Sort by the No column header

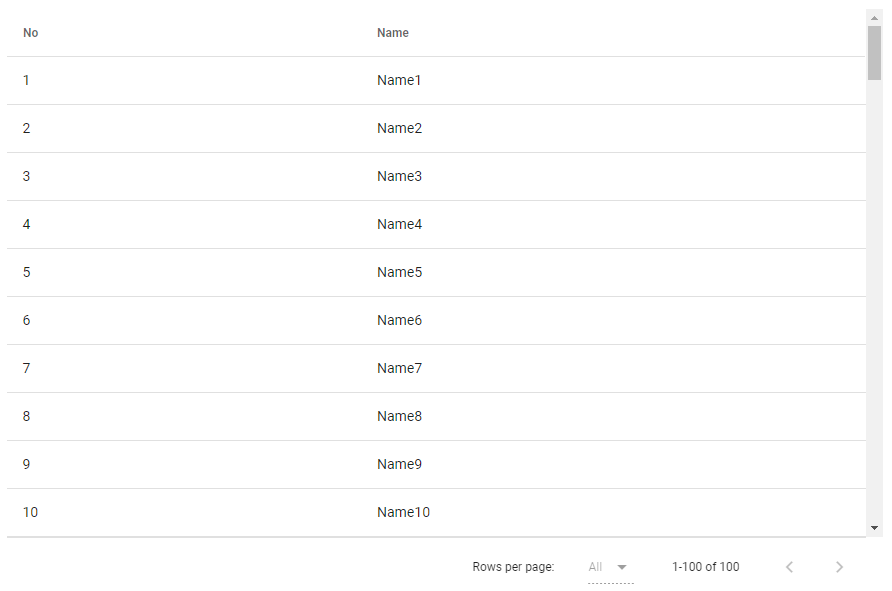click(x=31, y=33)
